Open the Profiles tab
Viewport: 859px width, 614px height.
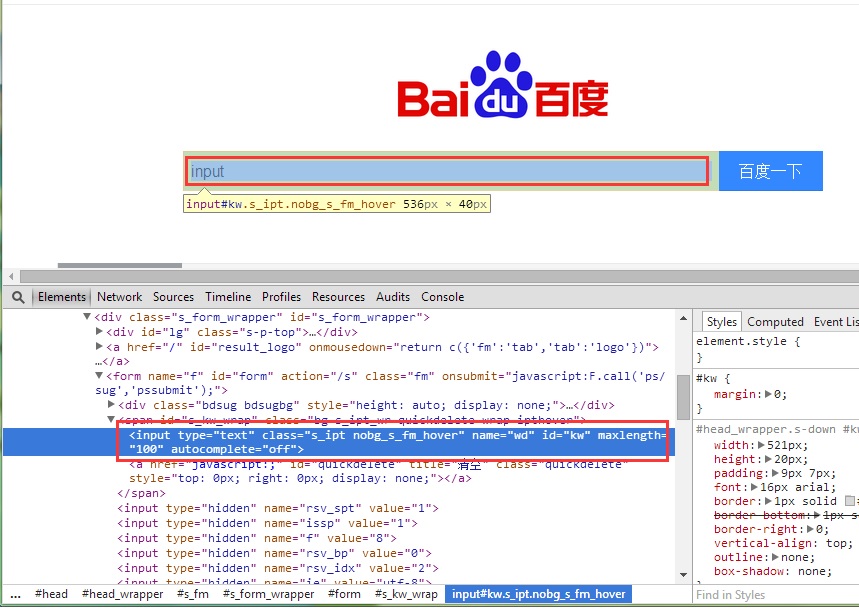coord(281,297)
